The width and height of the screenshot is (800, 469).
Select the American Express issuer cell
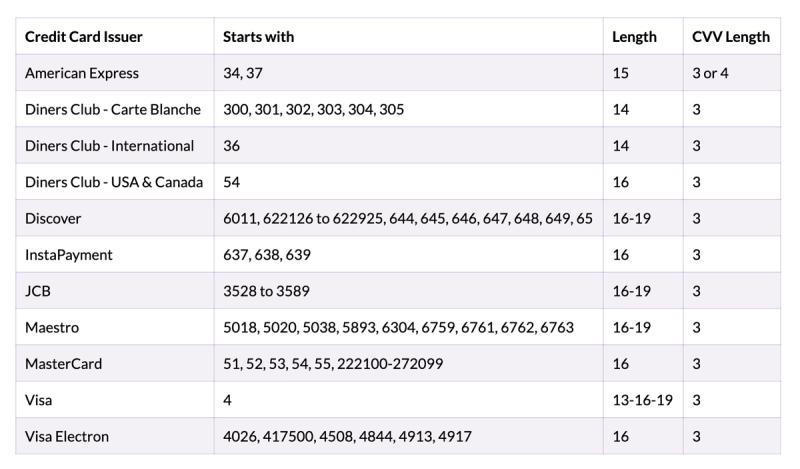82,73
